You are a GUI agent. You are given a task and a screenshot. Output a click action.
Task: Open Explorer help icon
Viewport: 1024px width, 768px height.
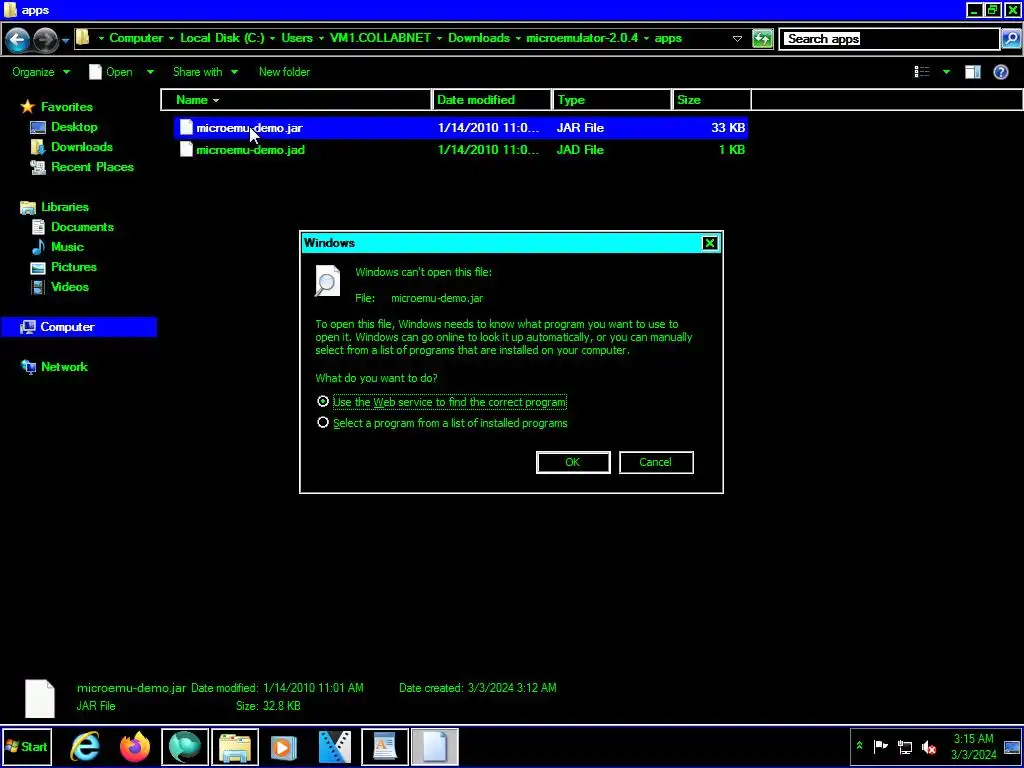(x=1000, y=72)
